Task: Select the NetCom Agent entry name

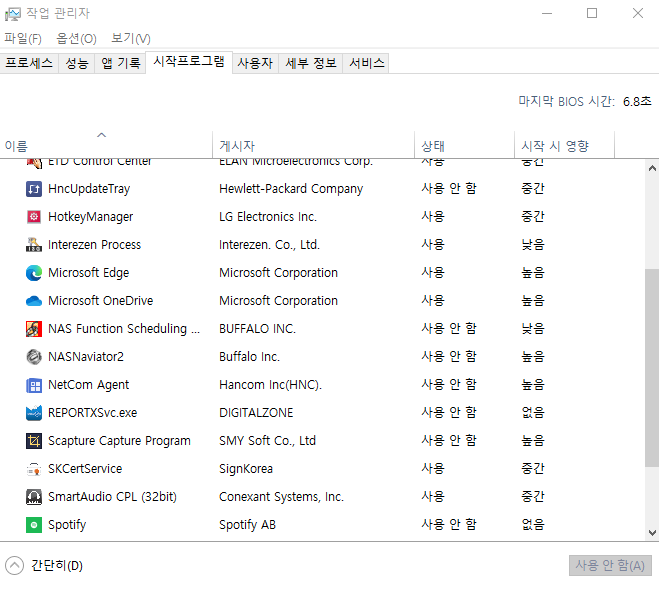Action: [89, 385]
